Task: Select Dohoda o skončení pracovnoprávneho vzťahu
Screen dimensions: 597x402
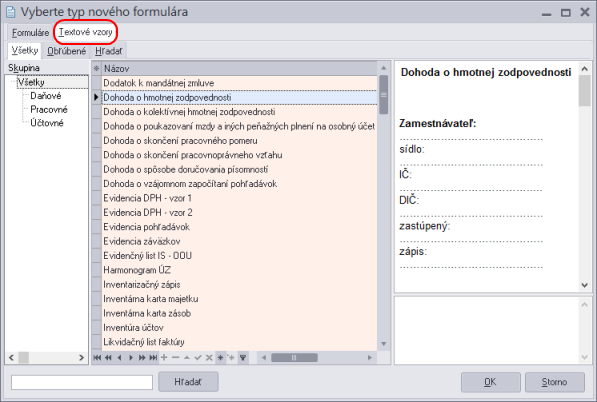Action: (240, 155)
